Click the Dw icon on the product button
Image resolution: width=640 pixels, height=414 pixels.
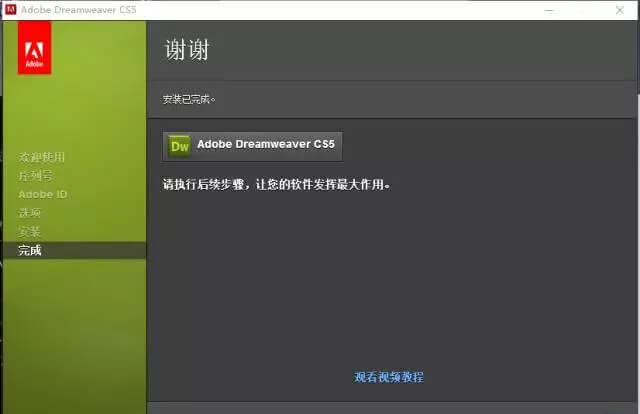180,146
